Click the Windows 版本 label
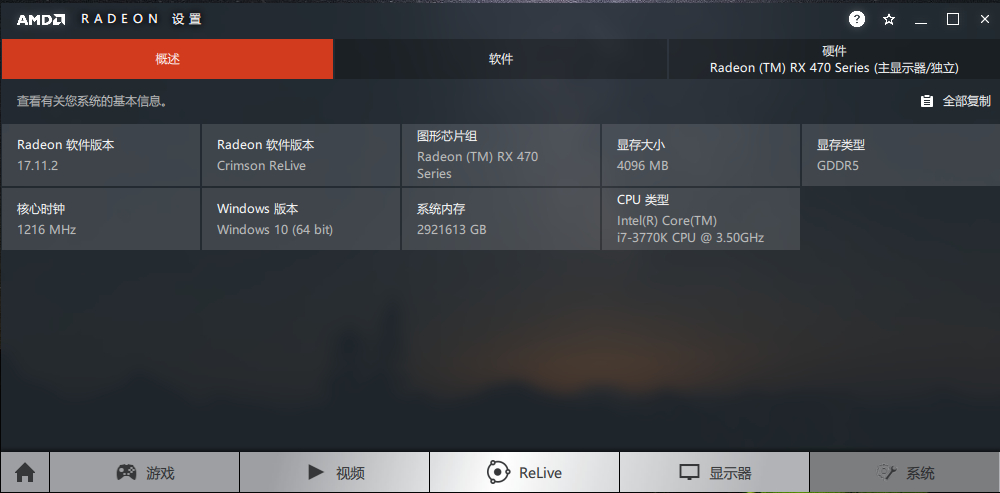1000x493 pixels. 258,209
